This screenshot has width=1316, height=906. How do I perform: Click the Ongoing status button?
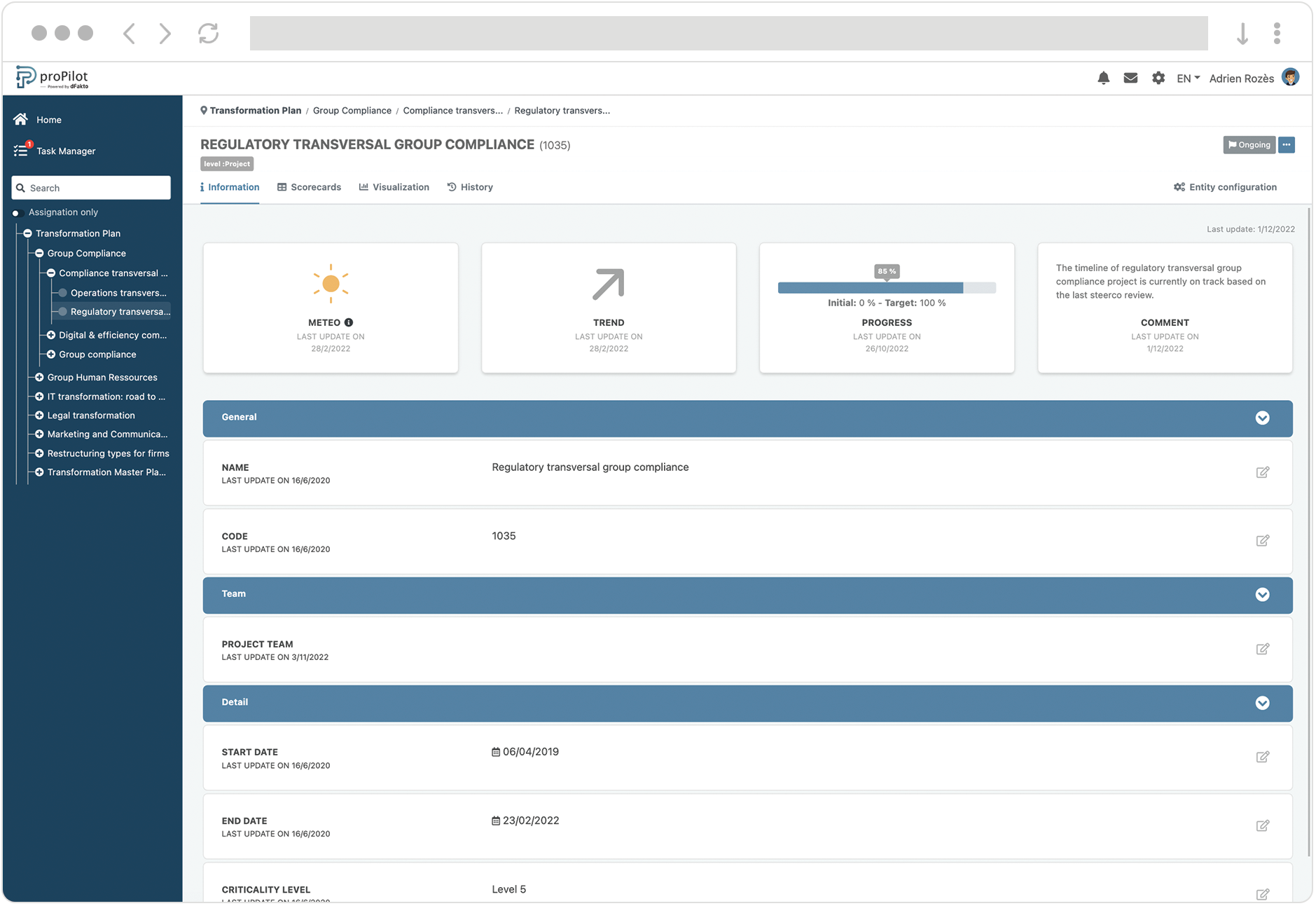click(x=1249, y=145)
